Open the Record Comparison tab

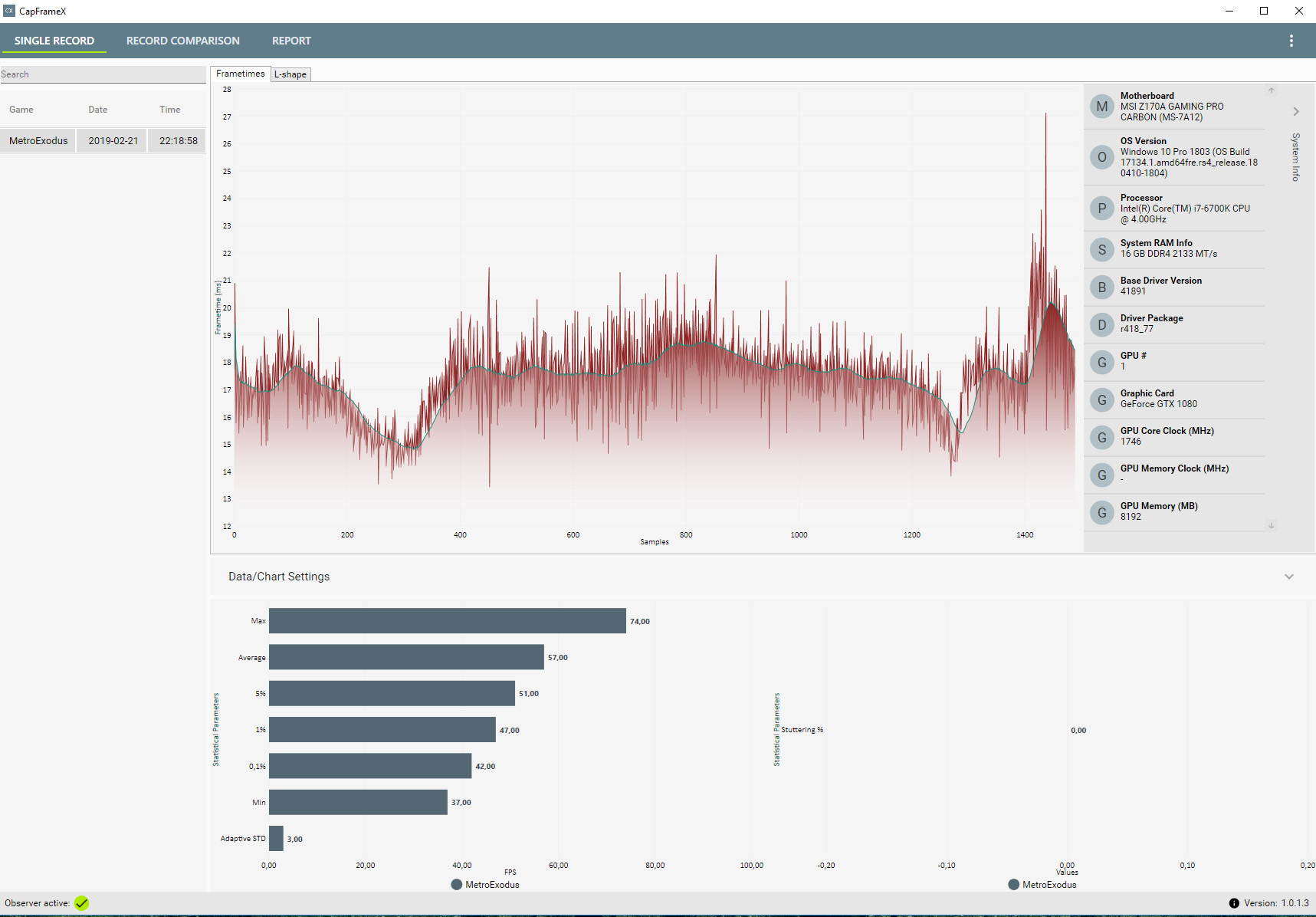183,41
